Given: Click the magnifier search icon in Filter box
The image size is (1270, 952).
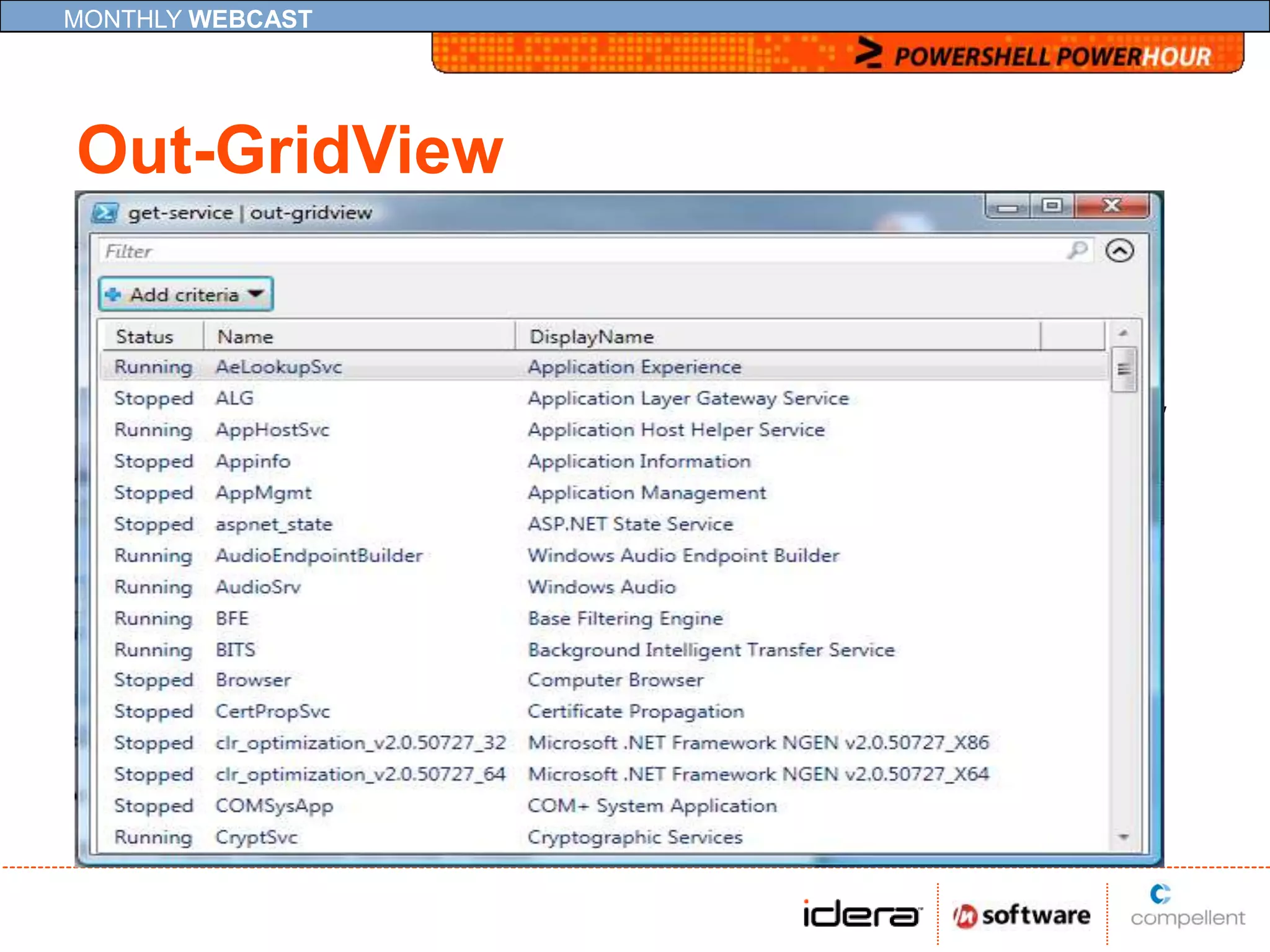Looking at the screenshot, I should tap(1078, 250).
